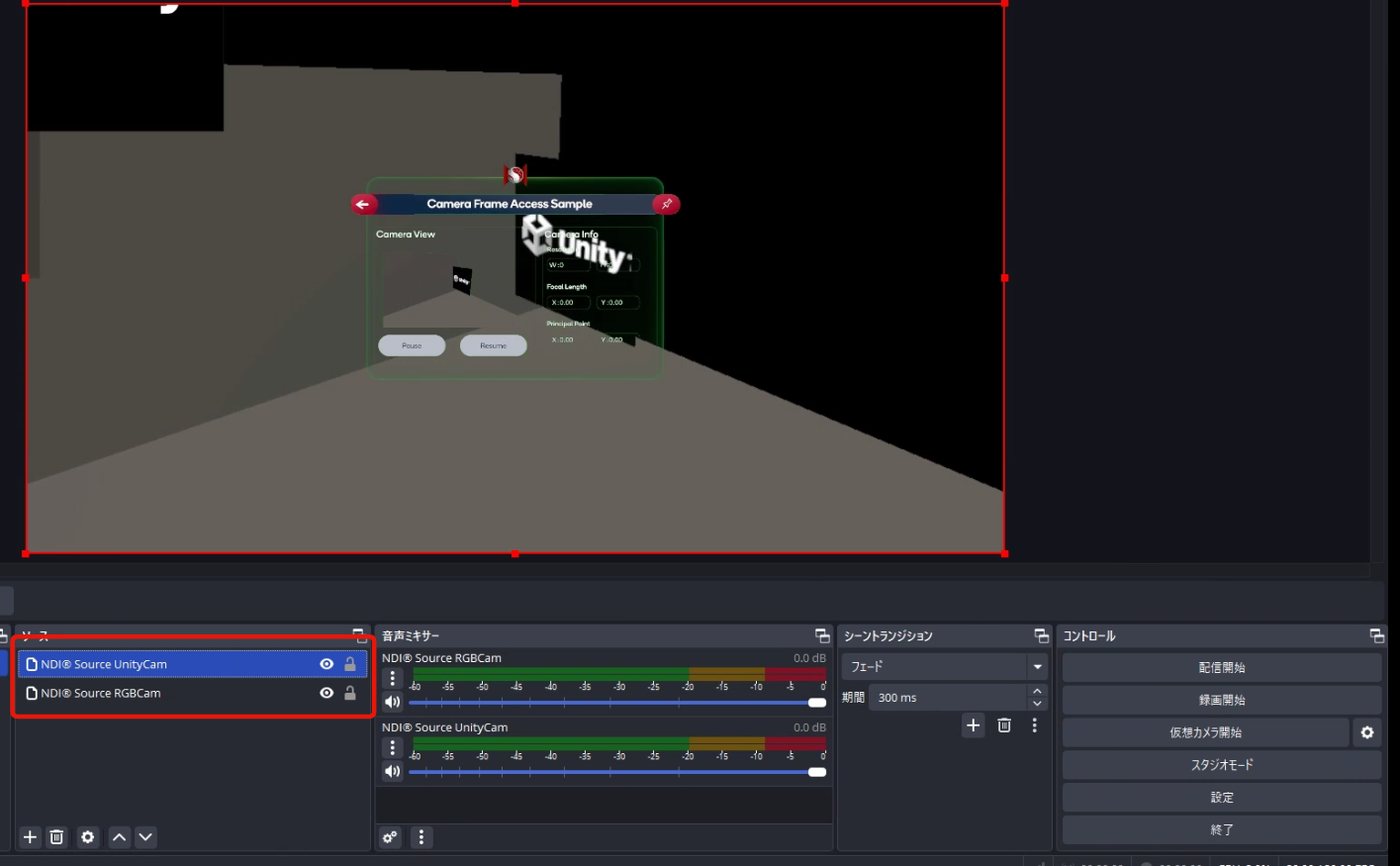
Task: Click 録画開始 to start recording
Action: (x=1221, y=700)
